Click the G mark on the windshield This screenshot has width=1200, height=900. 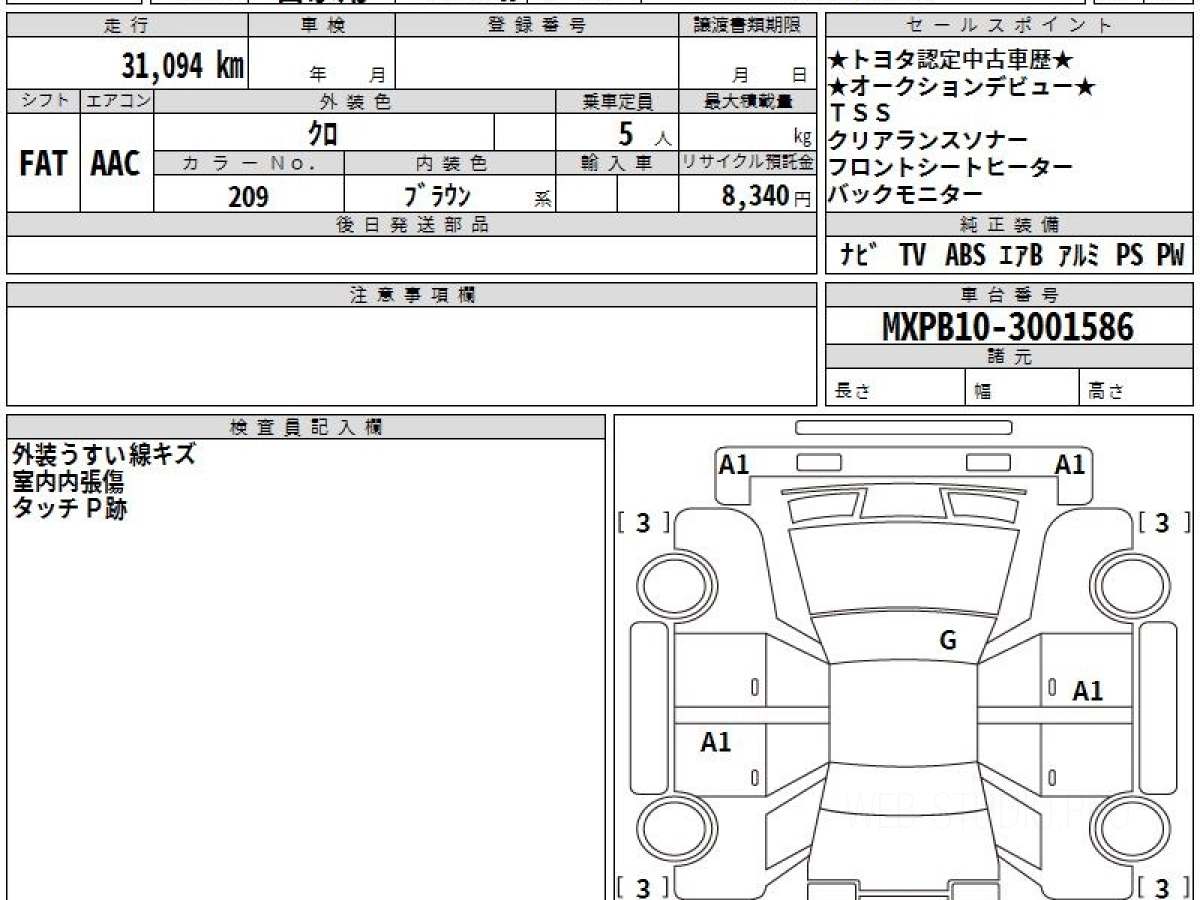click(948, 641)
